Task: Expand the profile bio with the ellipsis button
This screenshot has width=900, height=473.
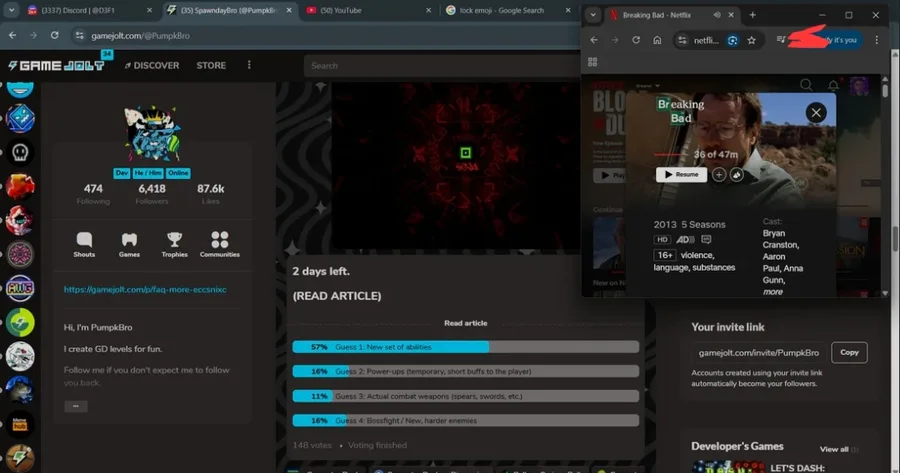Action: point(76,406)
